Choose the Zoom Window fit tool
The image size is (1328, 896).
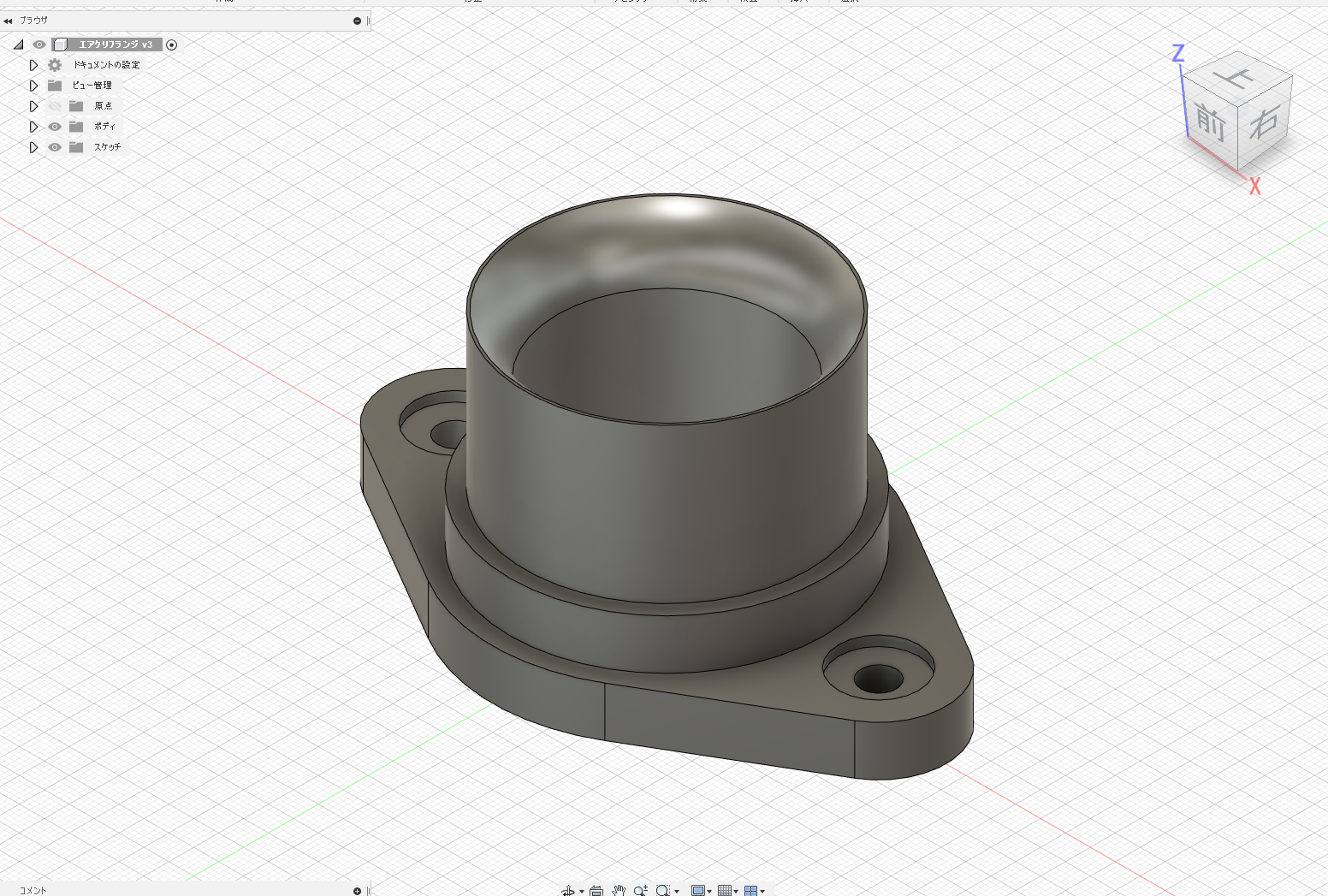[x=663, y=891]
